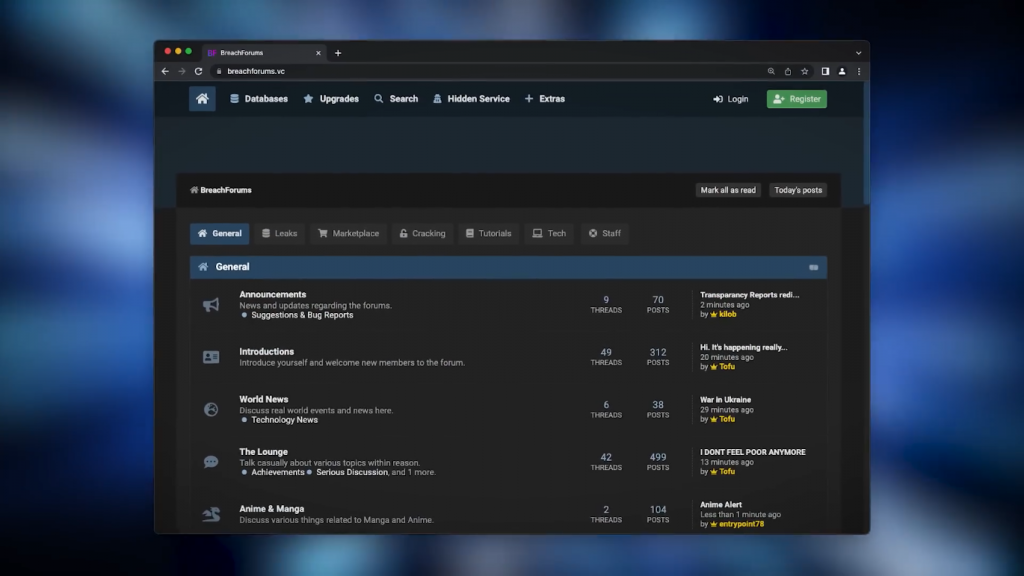
Task: Switch to the Tutorials tab
Action: [488, 233]
